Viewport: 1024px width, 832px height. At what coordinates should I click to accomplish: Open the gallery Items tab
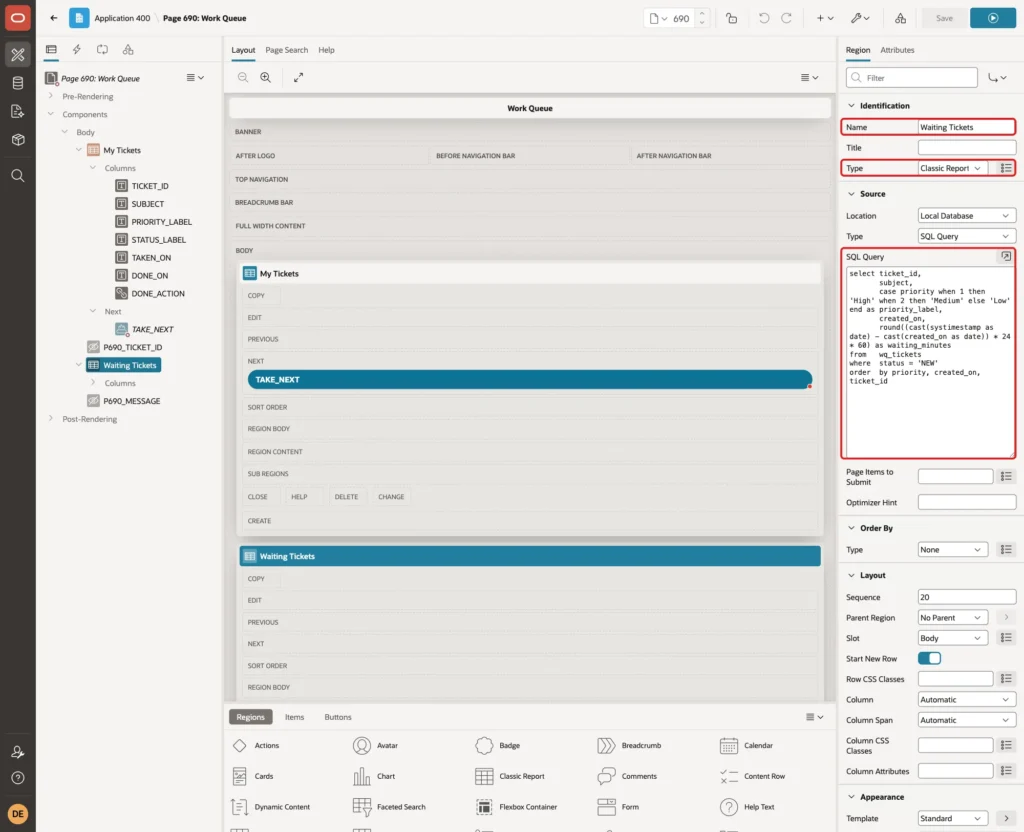point(295,717)
